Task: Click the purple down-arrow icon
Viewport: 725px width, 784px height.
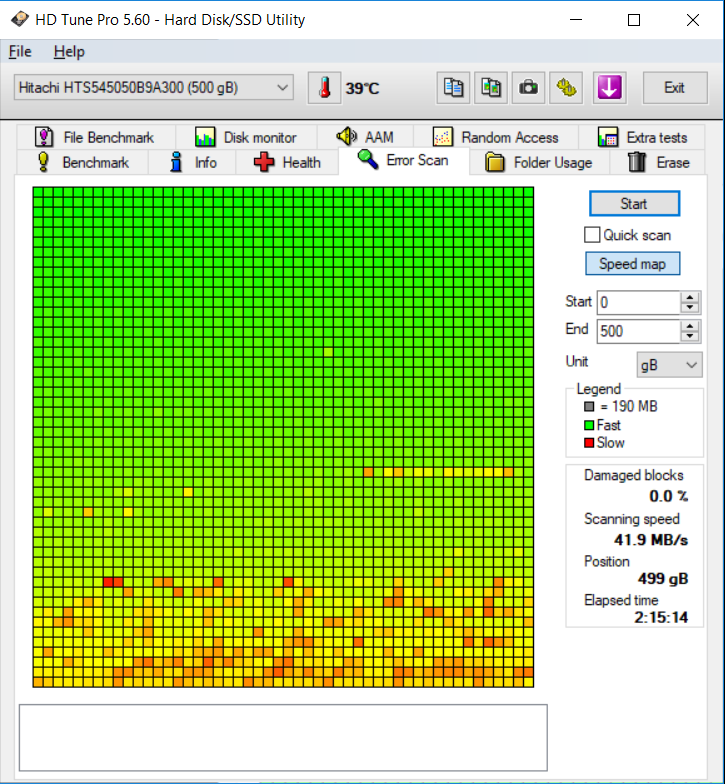Action: (610, 88)
